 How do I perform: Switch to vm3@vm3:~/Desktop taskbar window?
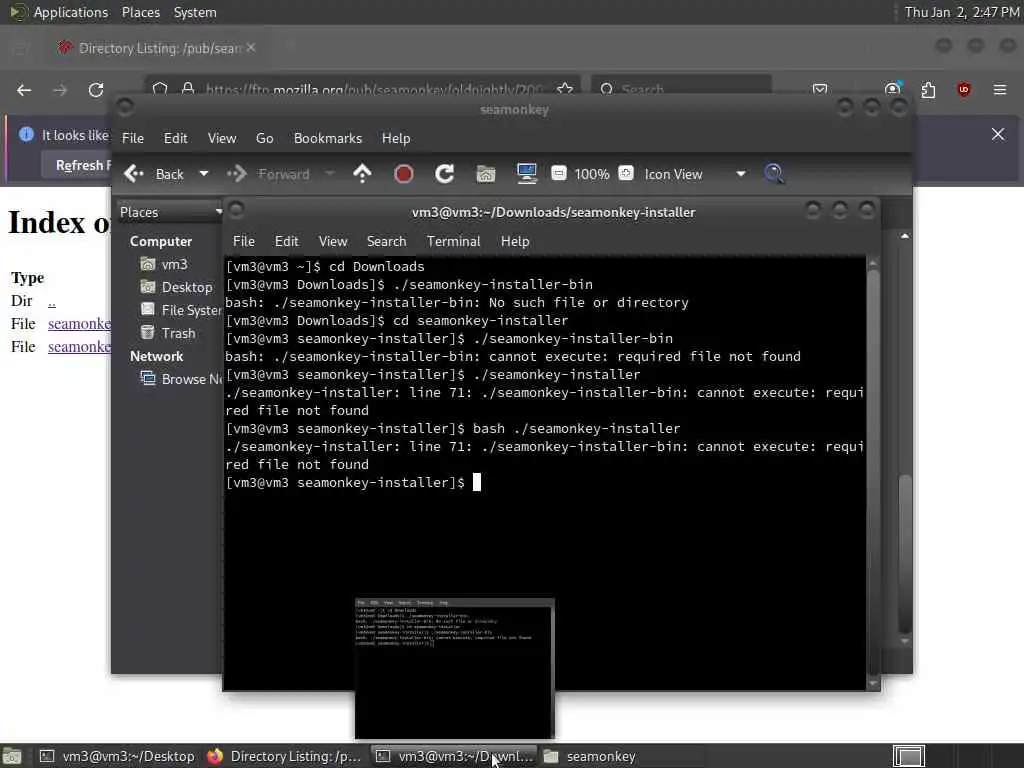118,756
